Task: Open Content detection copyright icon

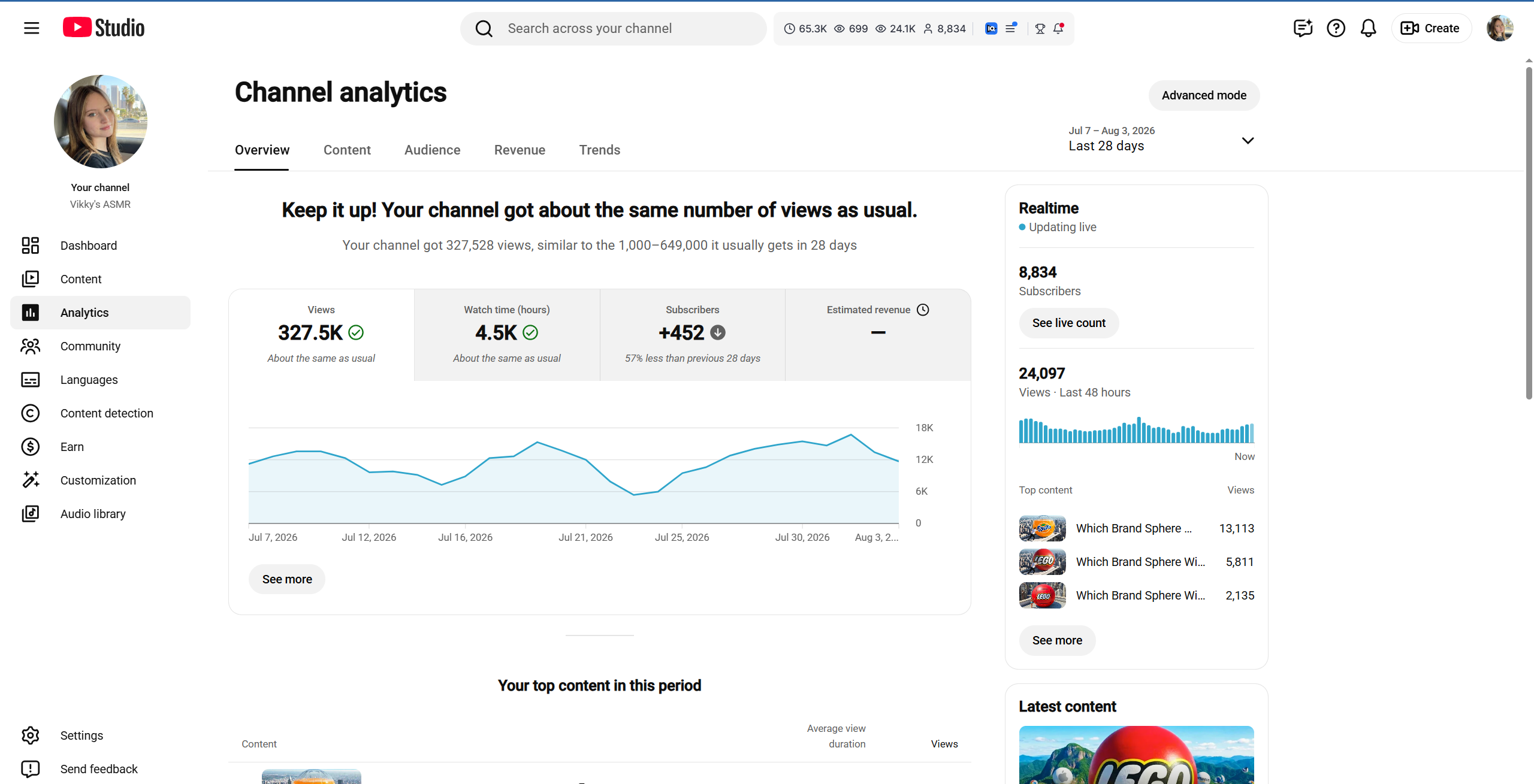Action: coord(31,413)
